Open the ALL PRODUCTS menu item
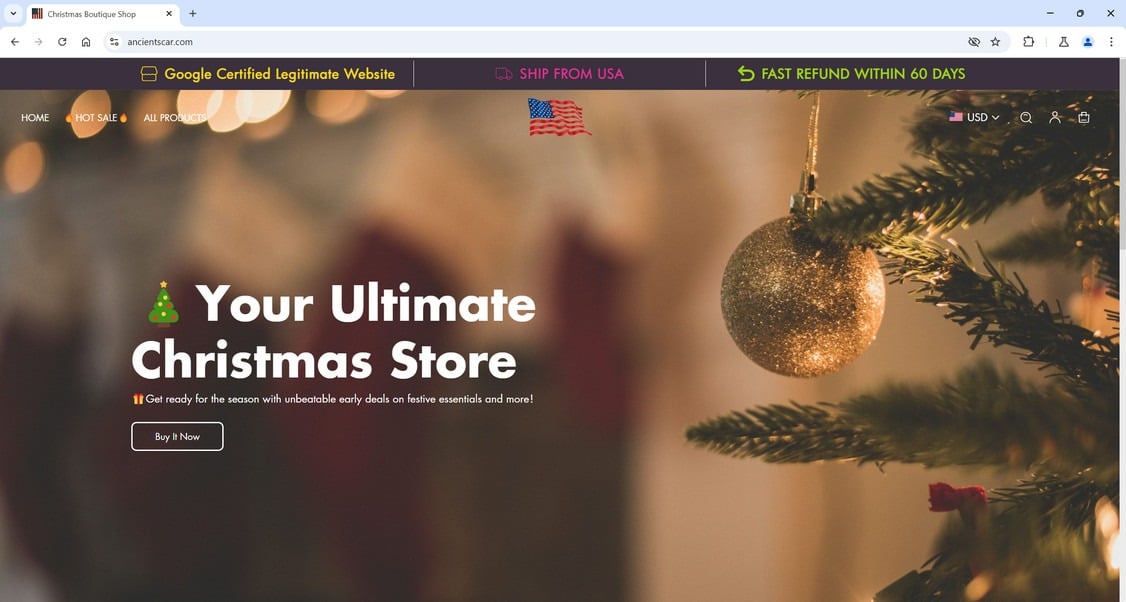The height and width of the screenshot is (602, 1126). 175,118
